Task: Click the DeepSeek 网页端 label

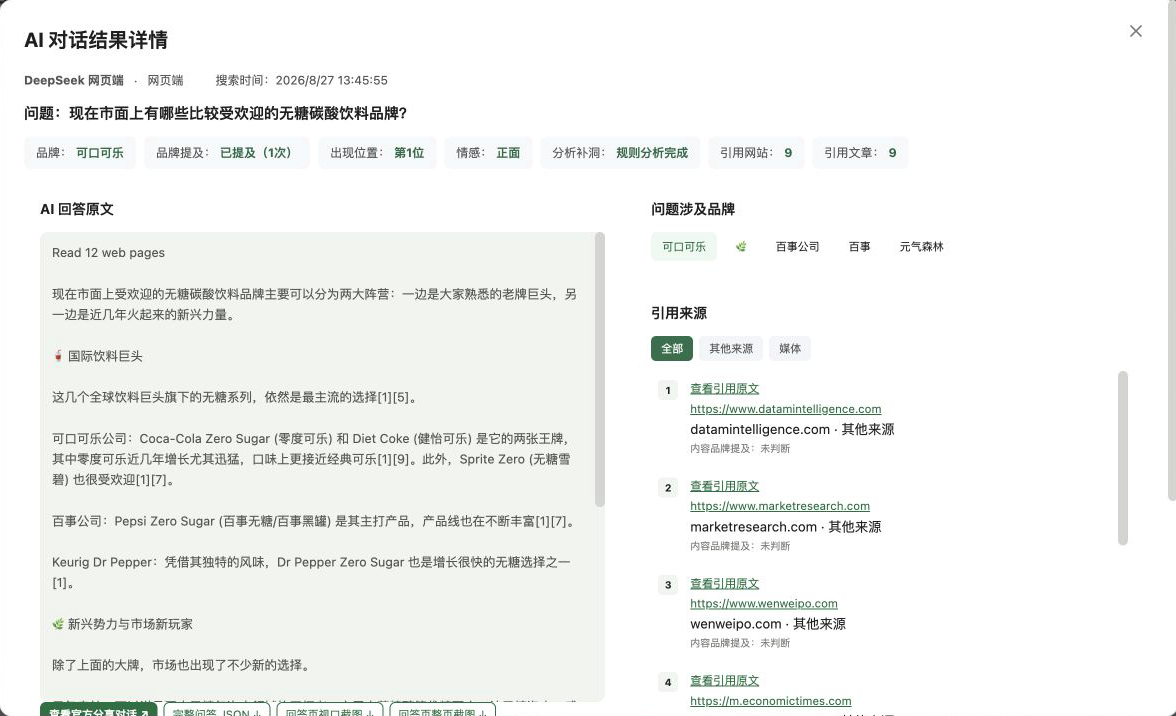Action: pos(74,80)
